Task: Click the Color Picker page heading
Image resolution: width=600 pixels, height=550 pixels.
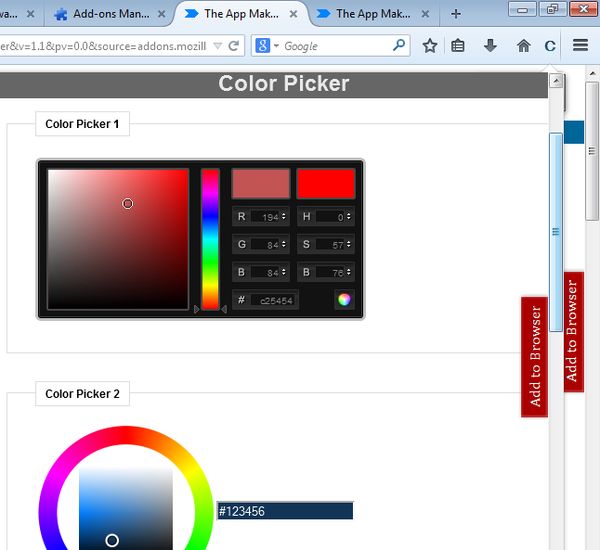Action: [x=284, y=83]
